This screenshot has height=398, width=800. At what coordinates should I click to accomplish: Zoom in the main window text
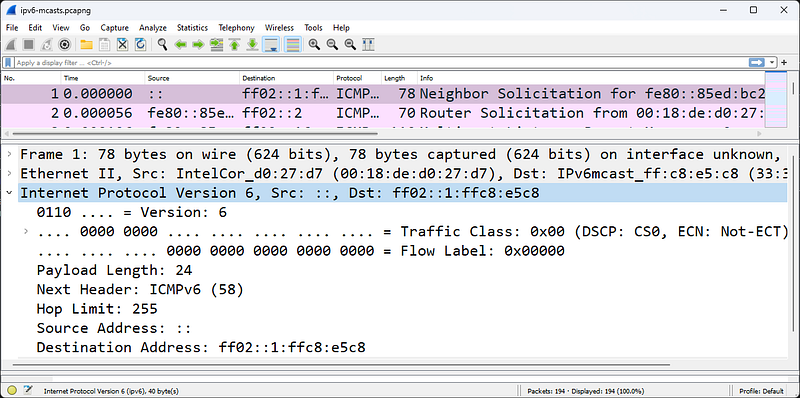pos(314,45)
